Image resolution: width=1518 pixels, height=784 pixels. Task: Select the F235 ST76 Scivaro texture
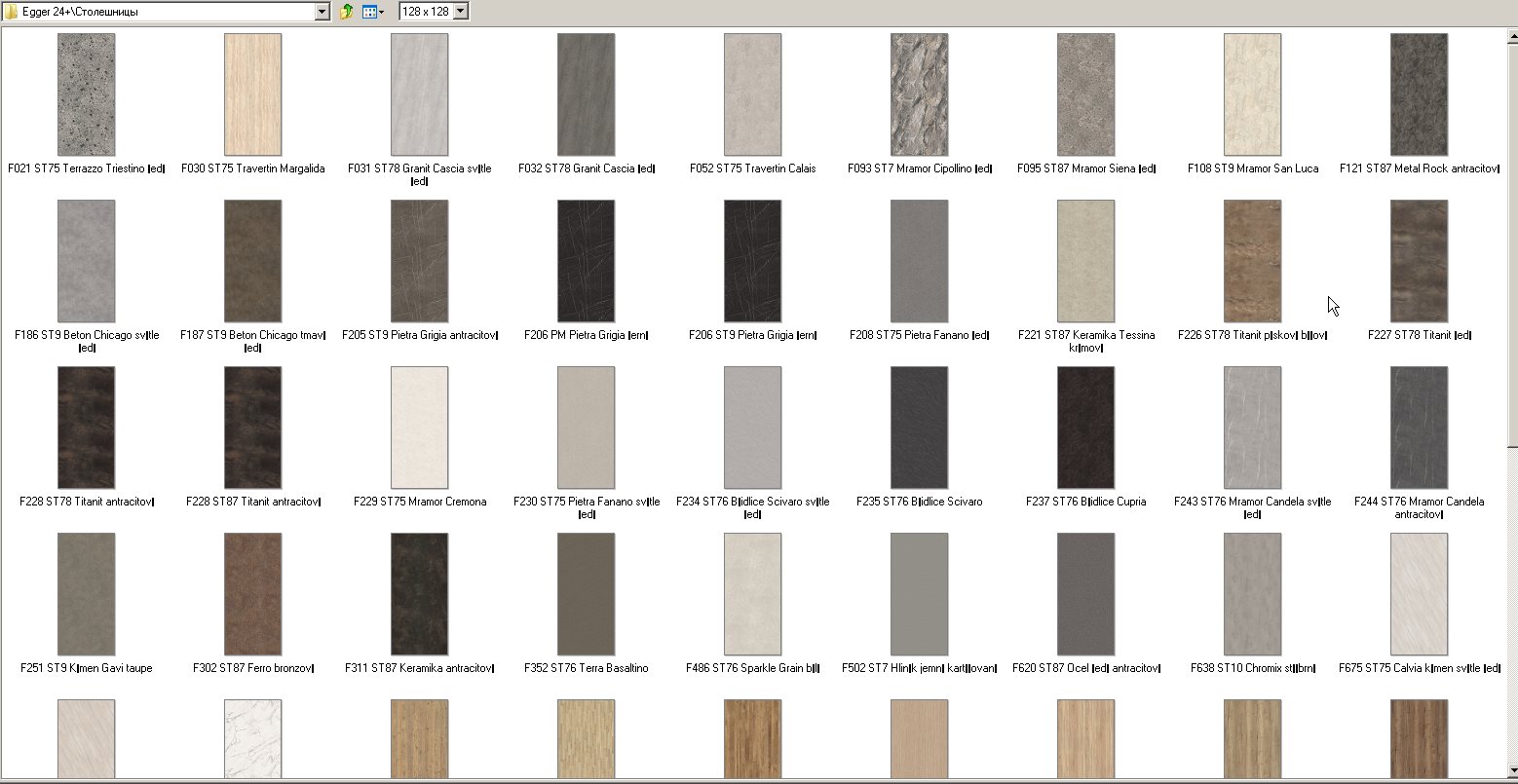tap(919, 428)
